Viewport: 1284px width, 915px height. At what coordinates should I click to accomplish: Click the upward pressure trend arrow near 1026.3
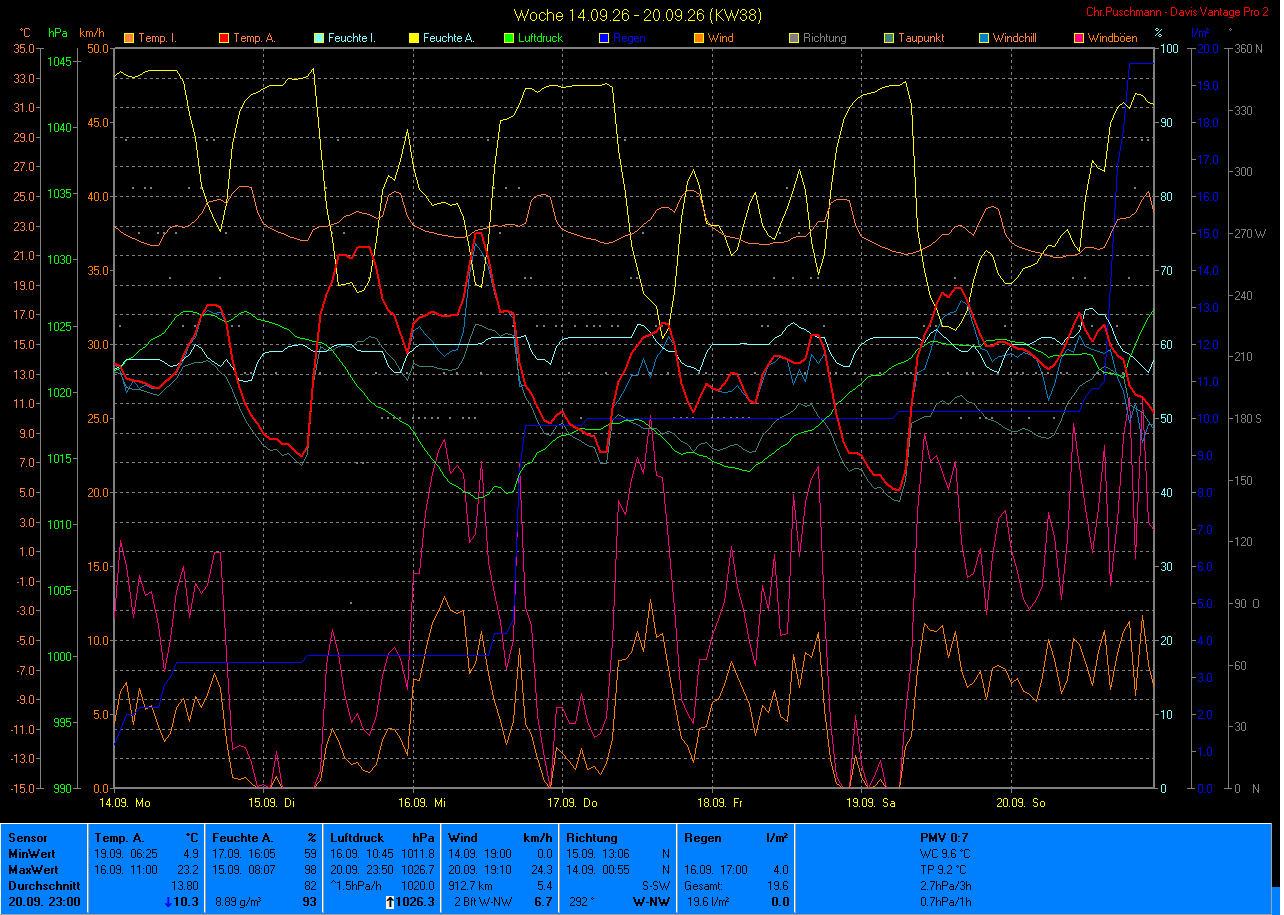388,902
